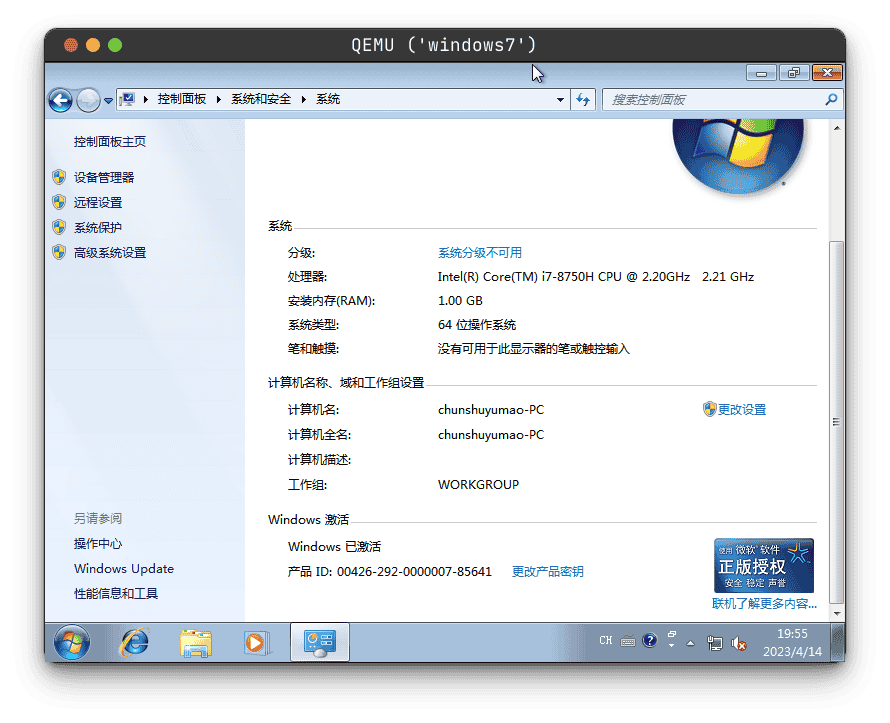
Task: Open 远程设置 from sidebar
Action: [98, 203]
